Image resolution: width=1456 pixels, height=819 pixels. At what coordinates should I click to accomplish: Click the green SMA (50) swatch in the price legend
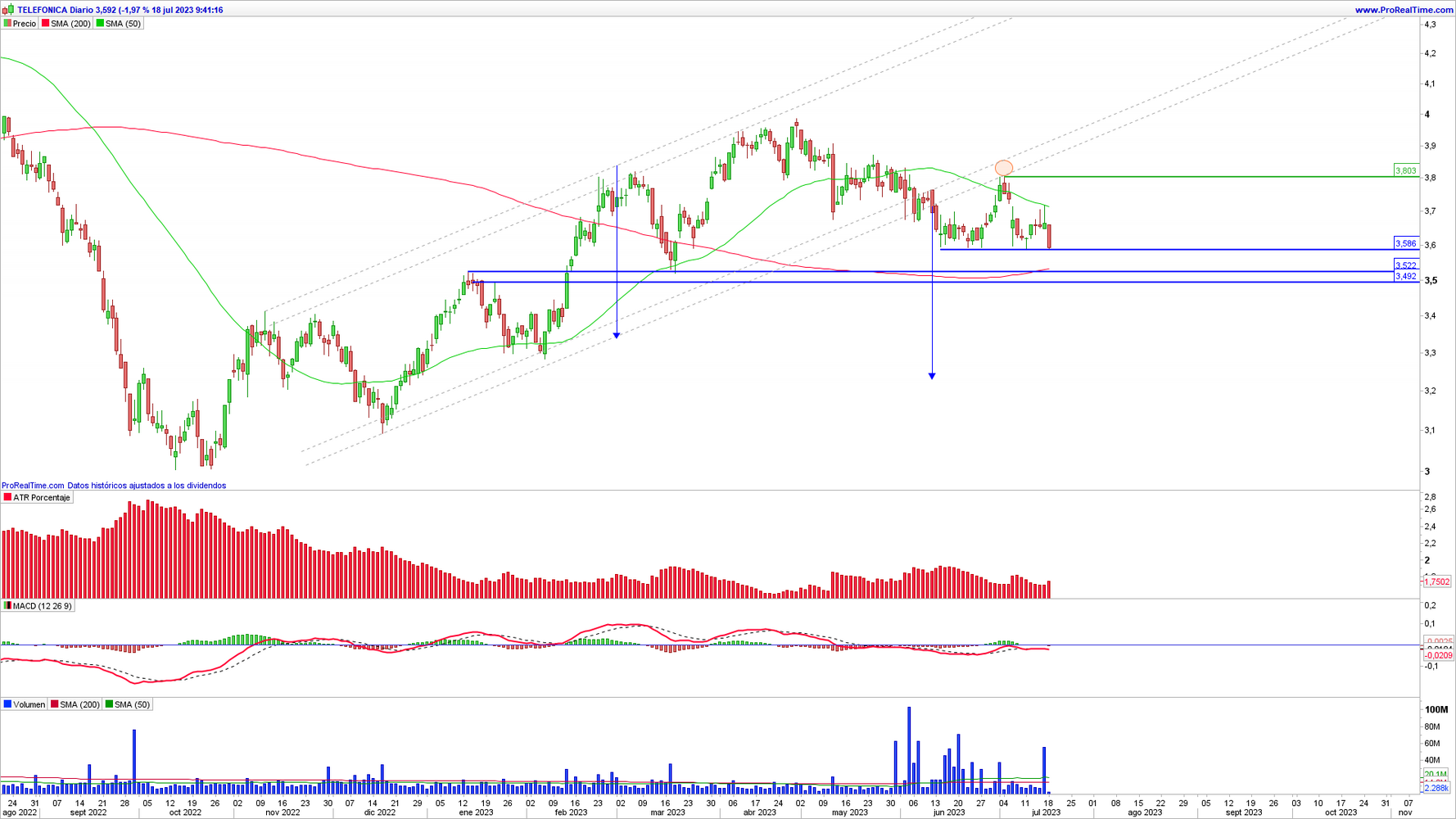101,24
